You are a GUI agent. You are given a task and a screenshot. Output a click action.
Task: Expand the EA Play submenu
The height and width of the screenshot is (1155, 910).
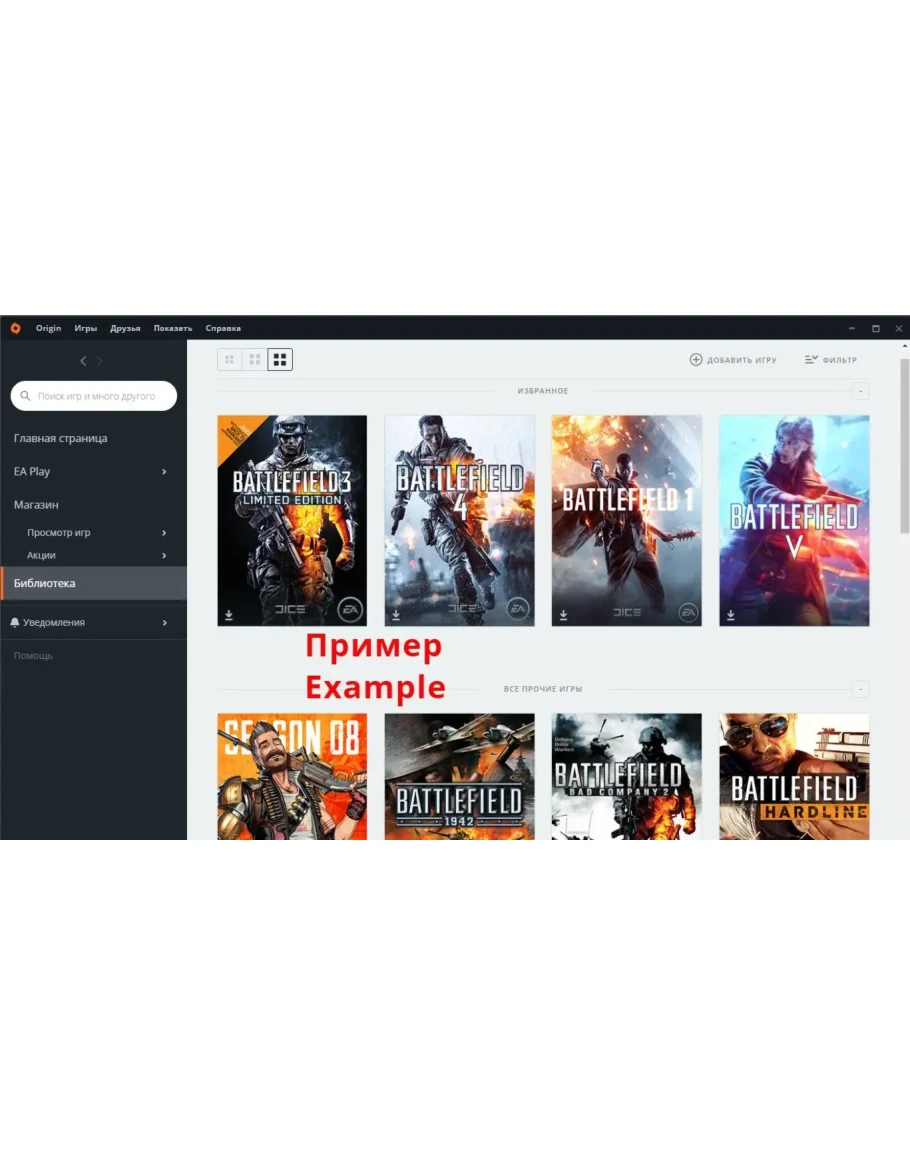pyautogui.click(x=164, y=472)
